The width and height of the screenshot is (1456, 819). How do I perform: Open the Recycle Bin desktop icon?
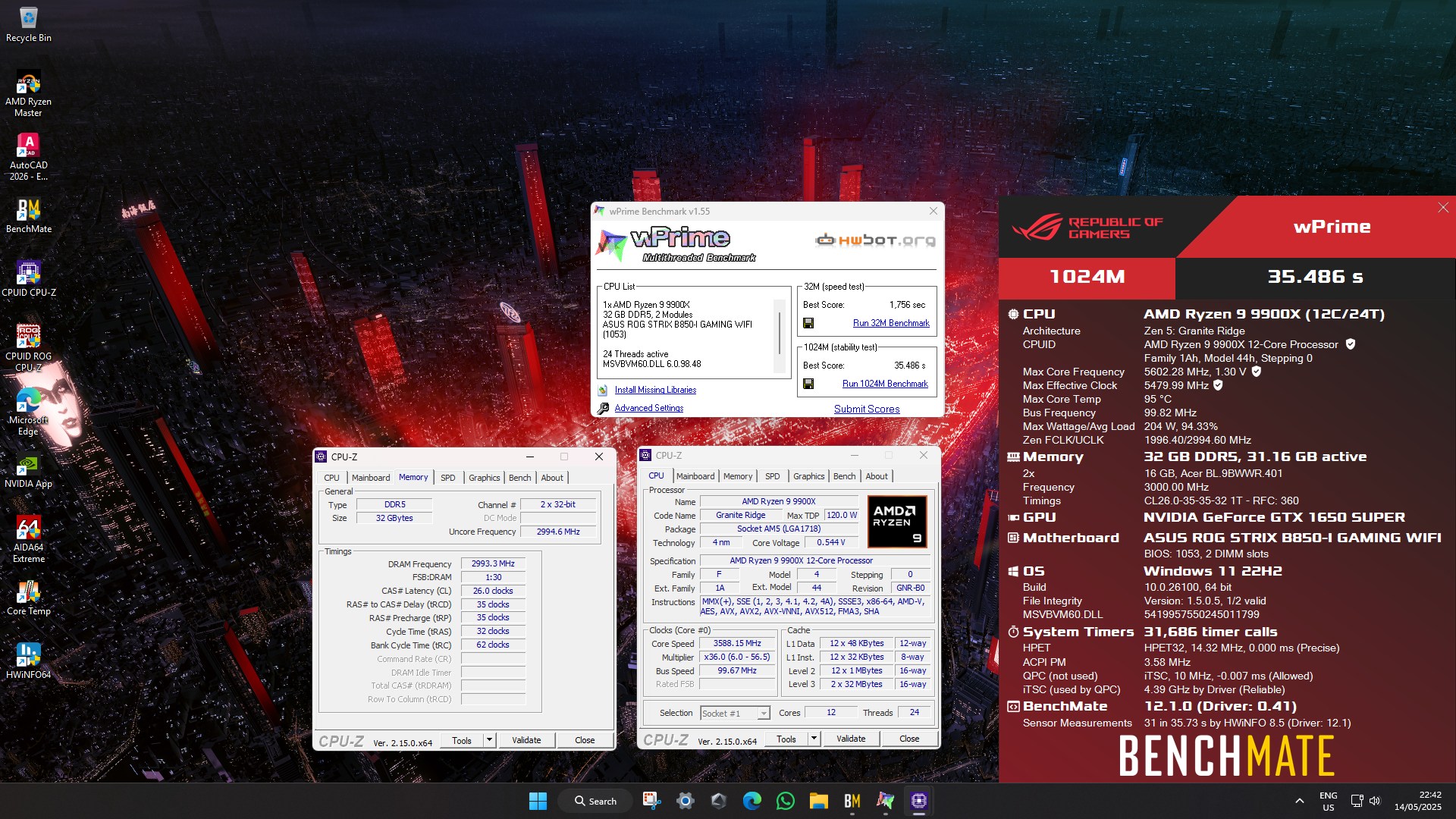28,24
